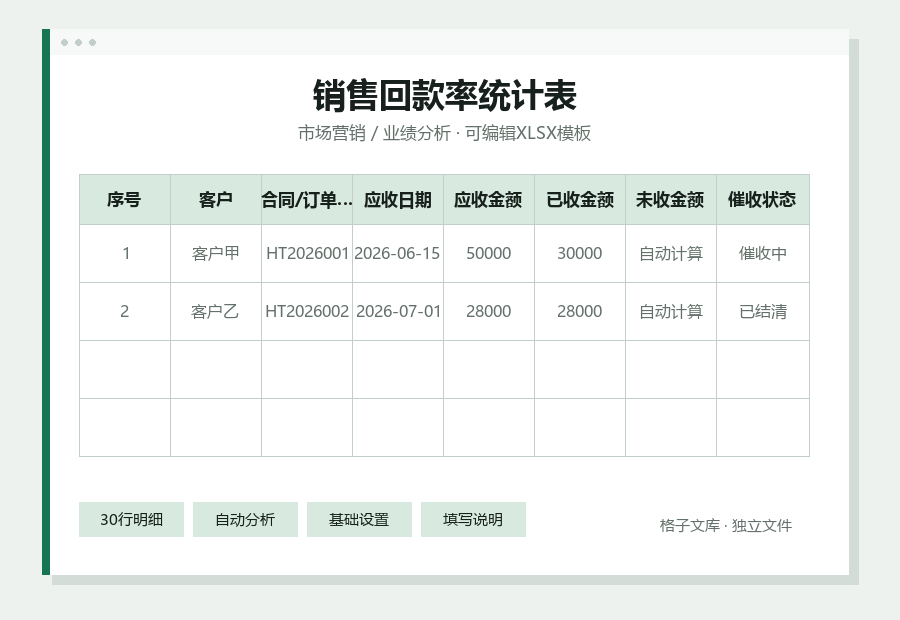Select the 基础设置 tag
Viewport: 900px width, 620px height.
click(x=359, y=520)
